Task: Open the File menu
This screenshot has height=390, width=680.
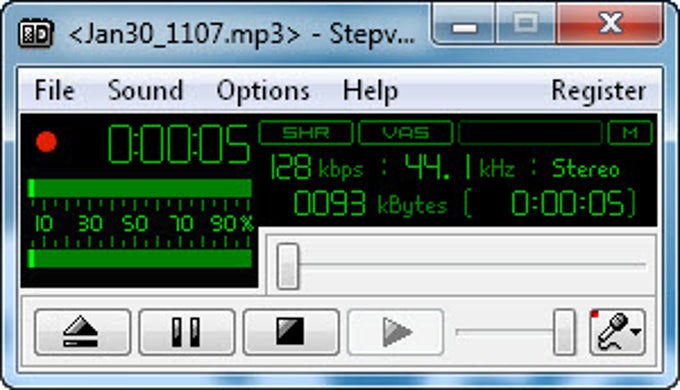Action: point(55,90)
